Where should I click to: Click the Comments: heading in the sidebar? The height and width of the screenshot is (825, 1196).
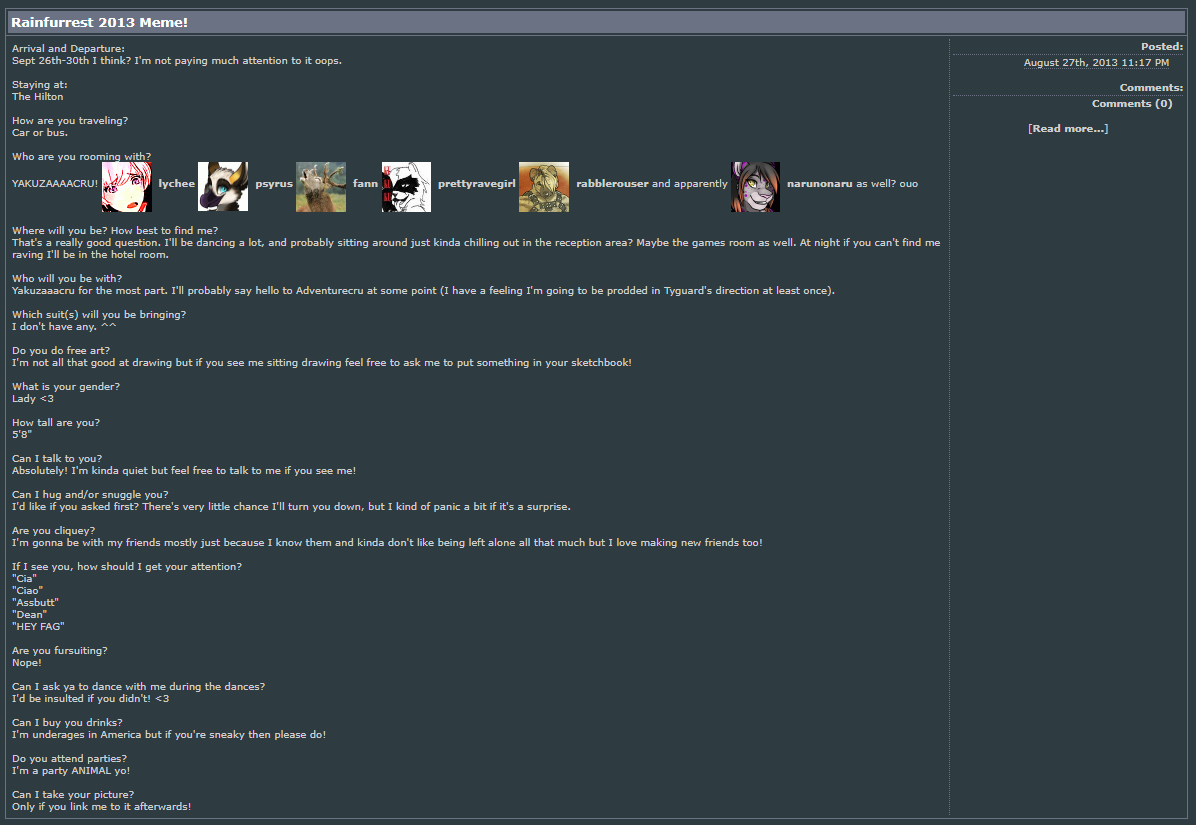click(x=1151, y=88)
